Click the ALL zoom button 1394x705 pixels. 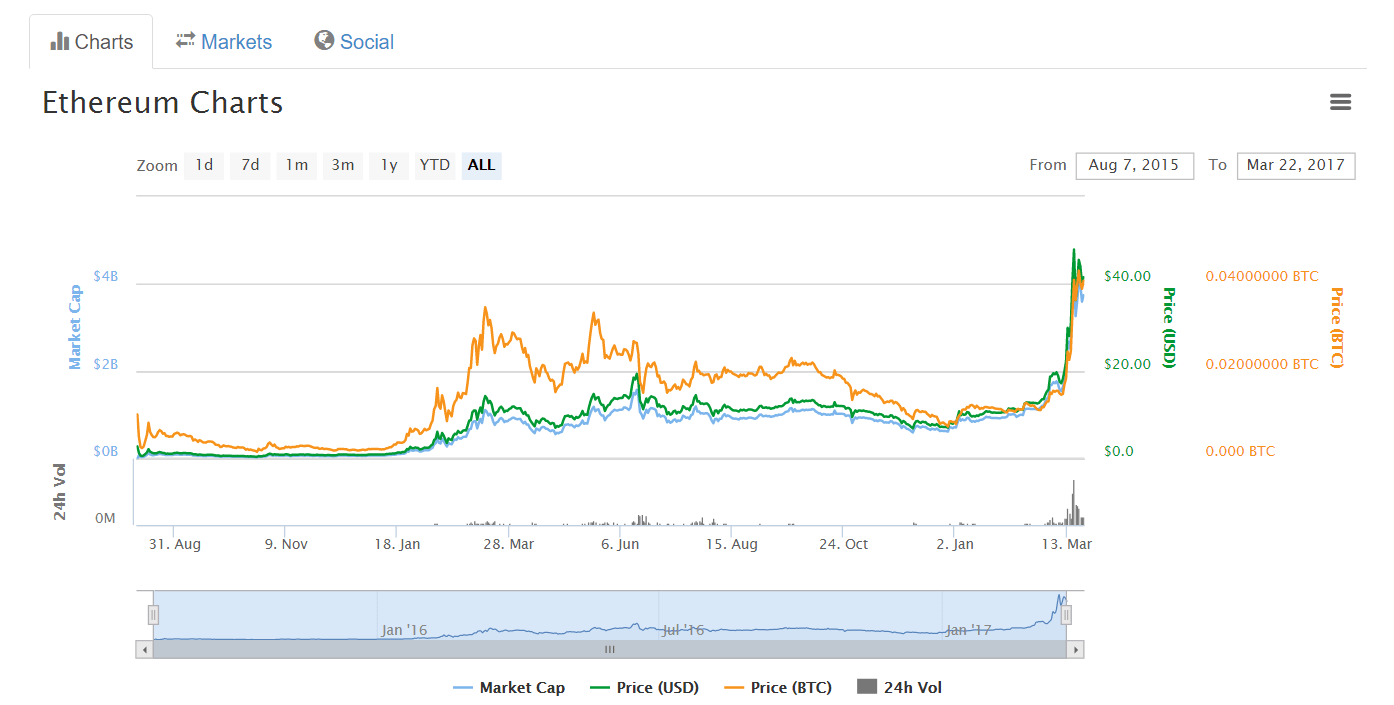(x=481, y=165)
